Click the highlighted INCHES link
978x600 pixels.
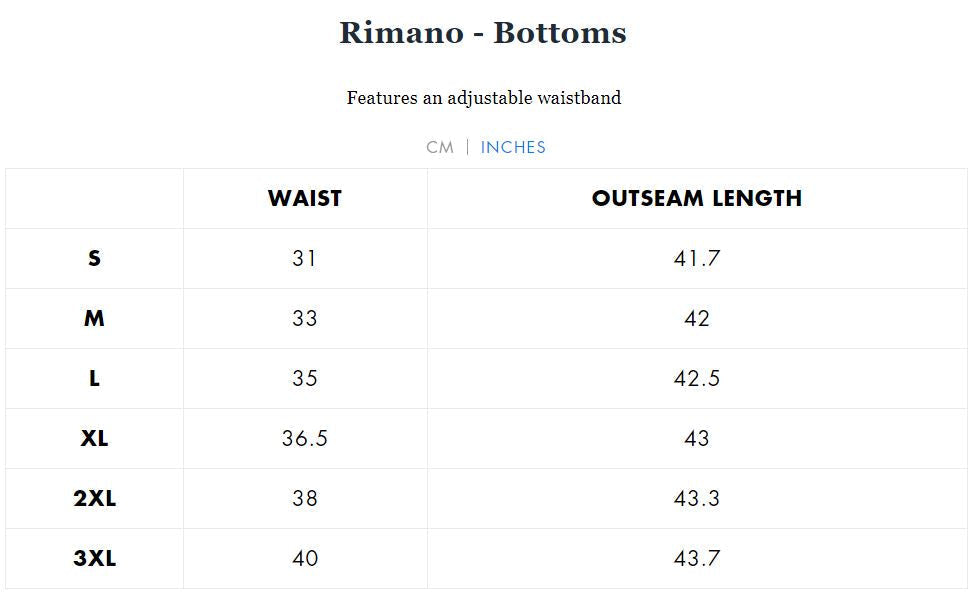click(513, 147)
